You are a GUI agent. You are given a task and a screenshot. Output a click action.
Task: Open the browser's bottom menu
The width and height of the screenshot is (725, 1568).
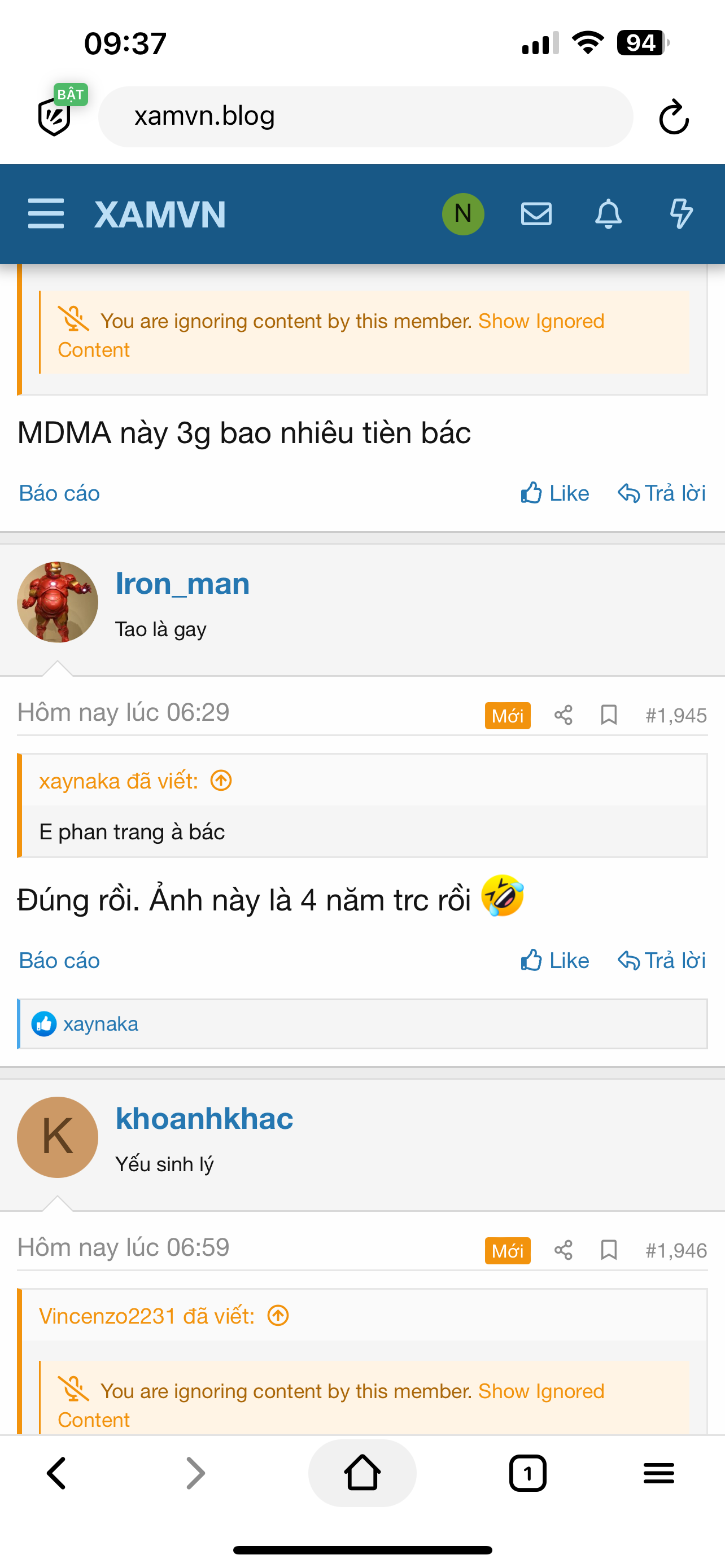point(658,1474)
